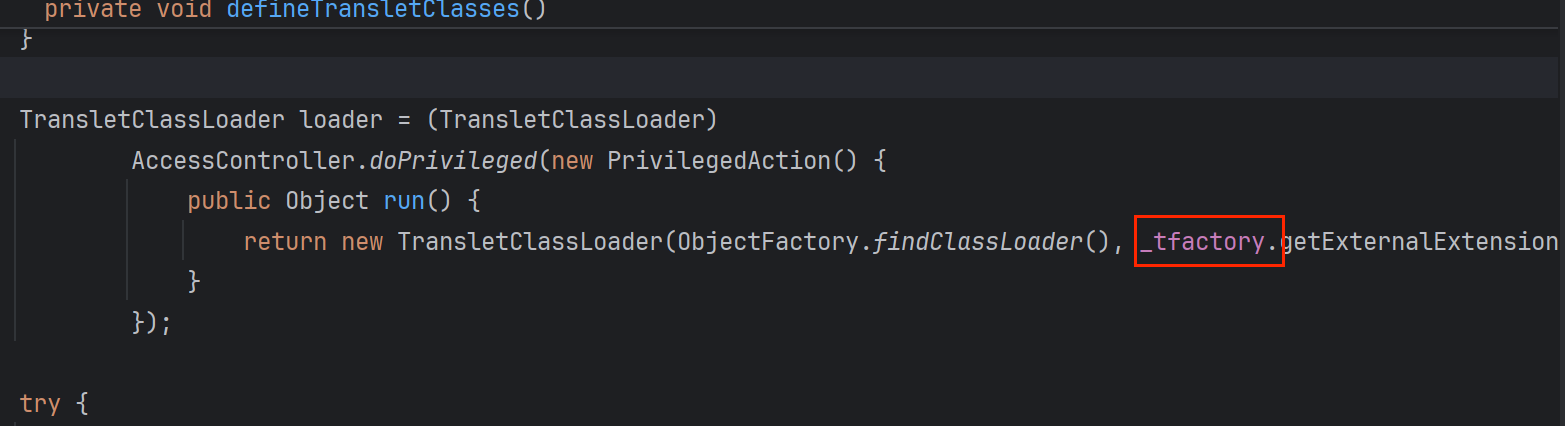The image size is (1565, 426).
Task: Click the public keyword before Object
Action: (229, 201)
